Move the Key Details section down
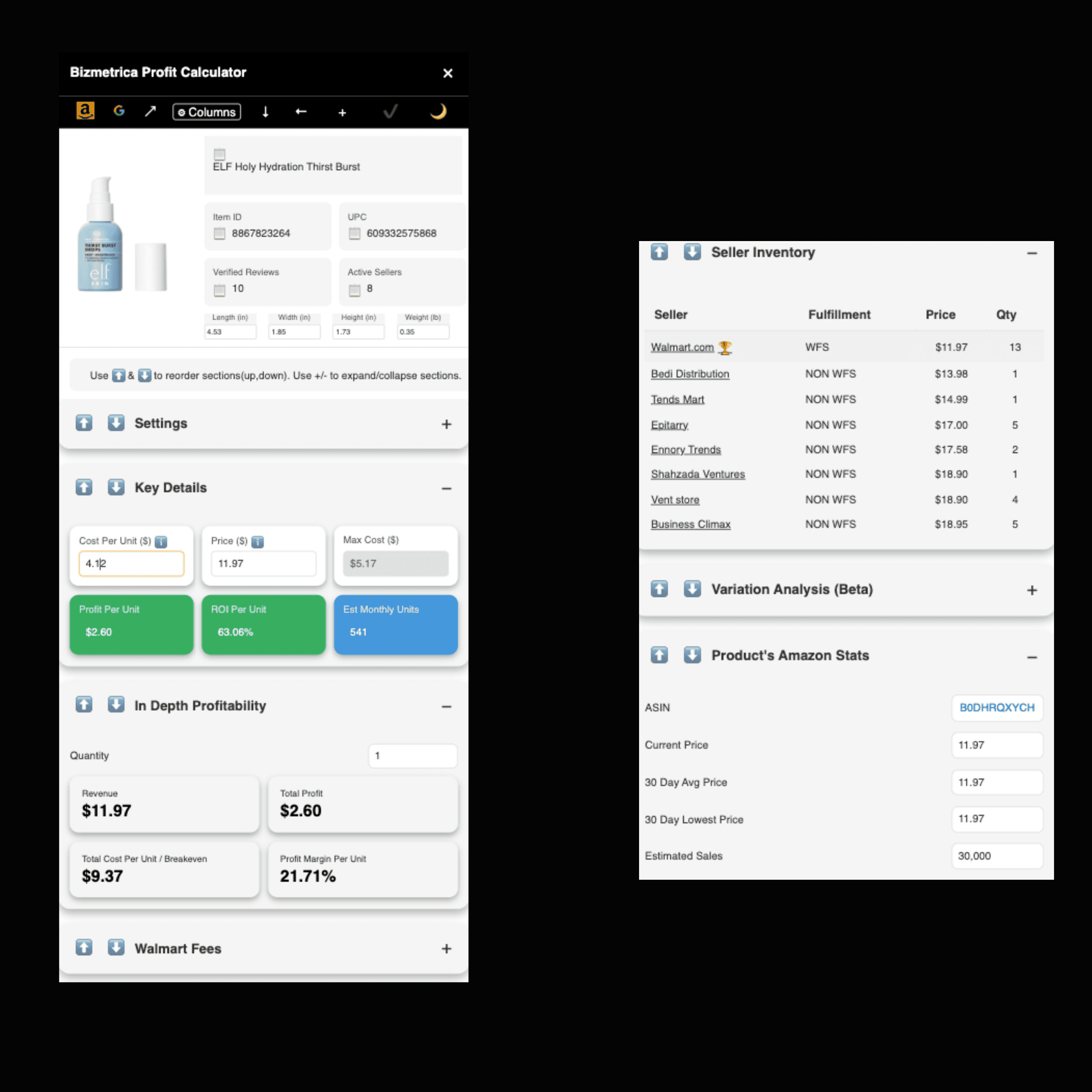Screen dimensions: 1092x1092 tap(116, 487)
